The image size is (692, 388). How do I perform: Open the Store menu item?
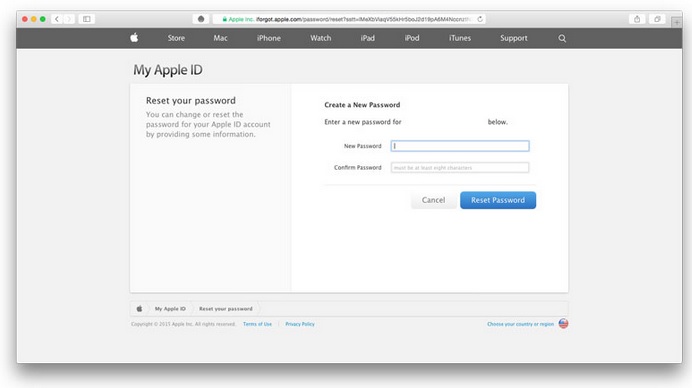pyautogui.click(x=176, y=38)
